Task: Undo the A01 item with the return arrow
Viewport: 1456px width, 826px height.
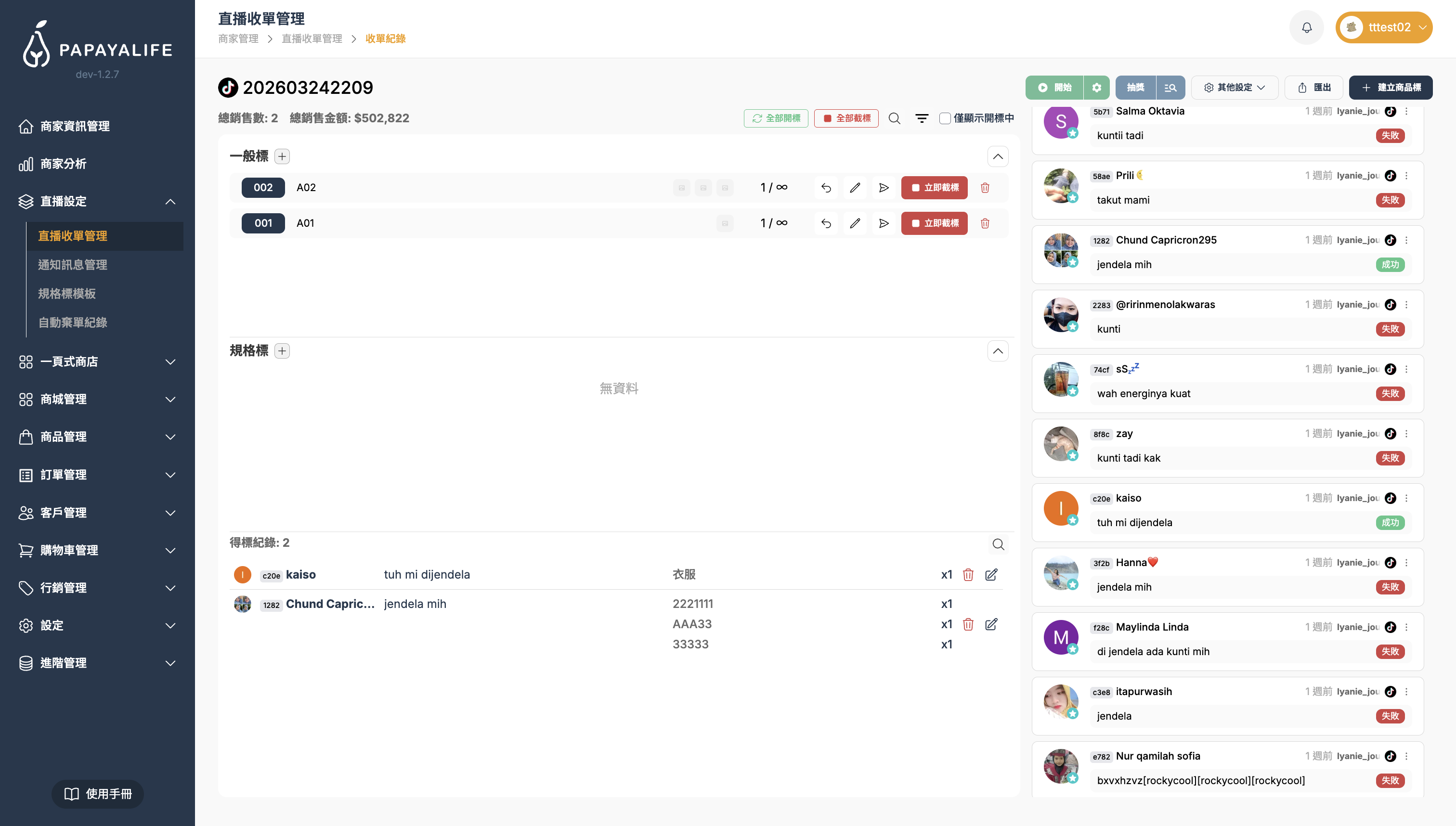Action: point(826,223)
